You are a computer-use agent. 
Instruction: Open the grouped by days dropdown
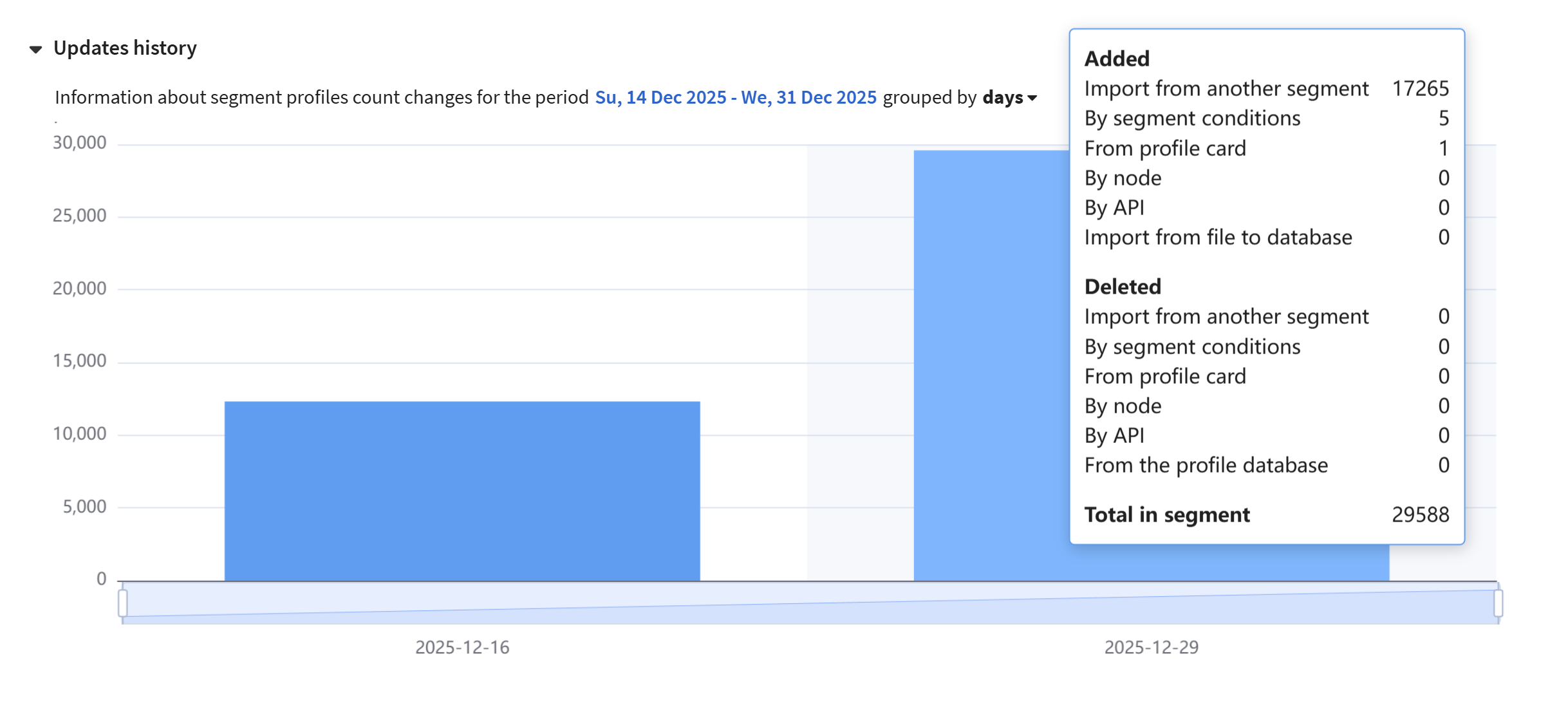coord(1009,97)
